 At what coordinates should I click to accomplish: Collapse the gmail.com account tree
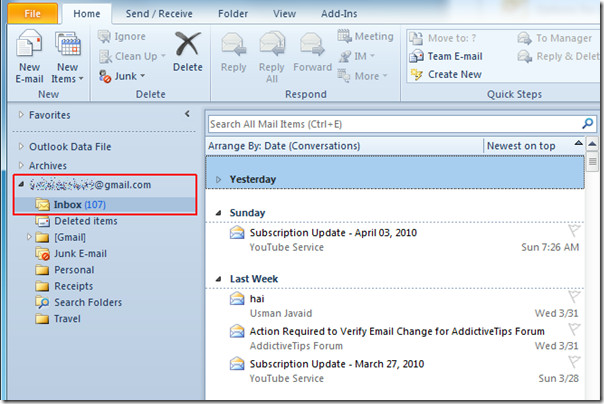tap(21, 184)
